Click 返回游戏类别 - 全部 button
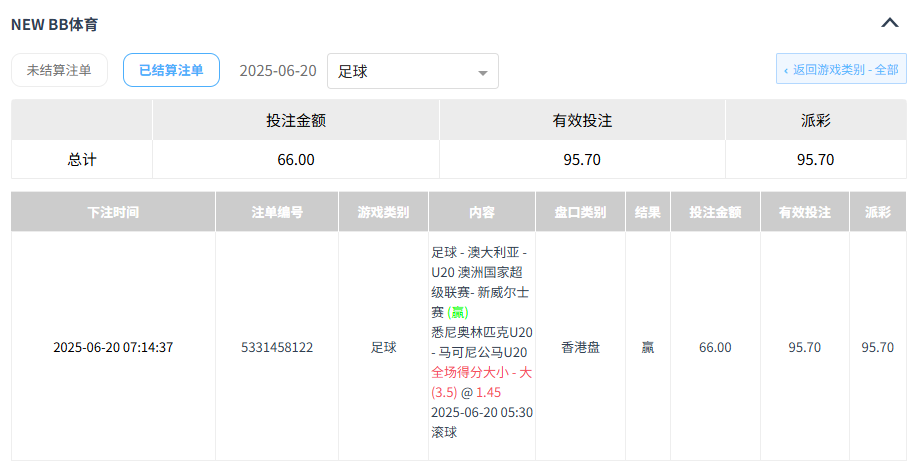Viewport: 923px width, 471px height. (x=841, y=70)
